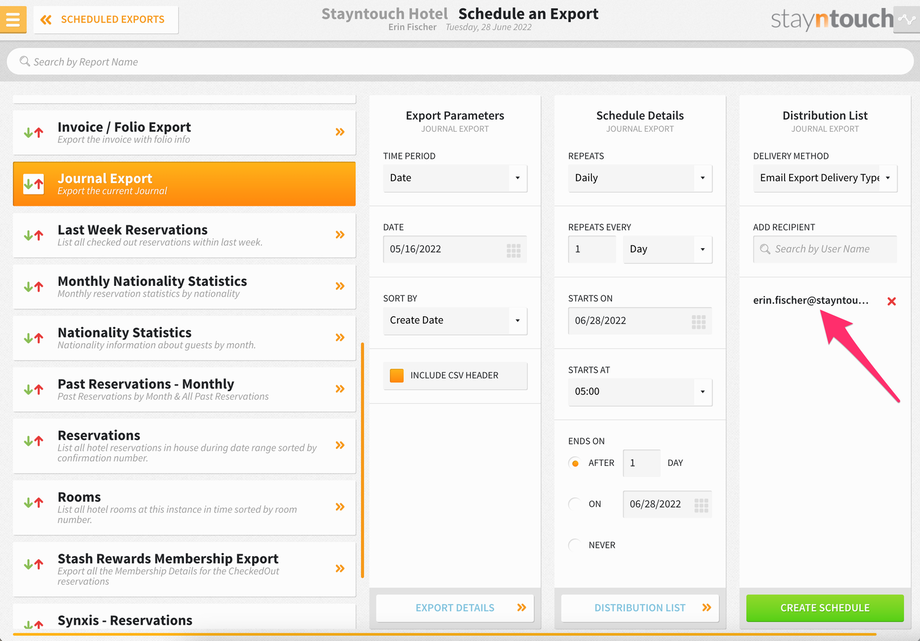Viewport: 920px width, 641px height.
Task: Click Nationality Statistics arrows icon
Action: point(33,338)
